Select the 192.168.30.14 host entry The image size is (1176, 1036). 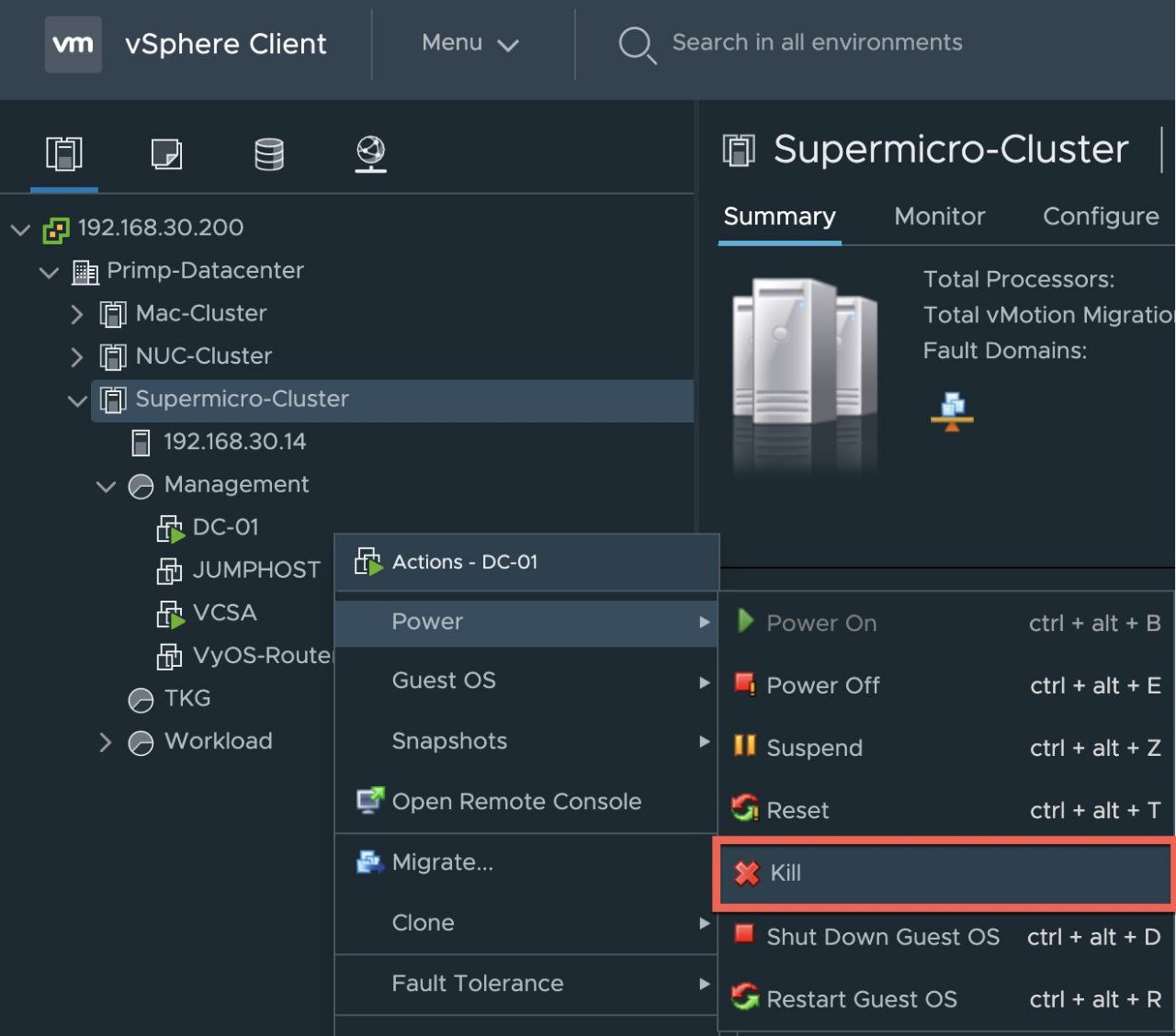coord(234,442)
